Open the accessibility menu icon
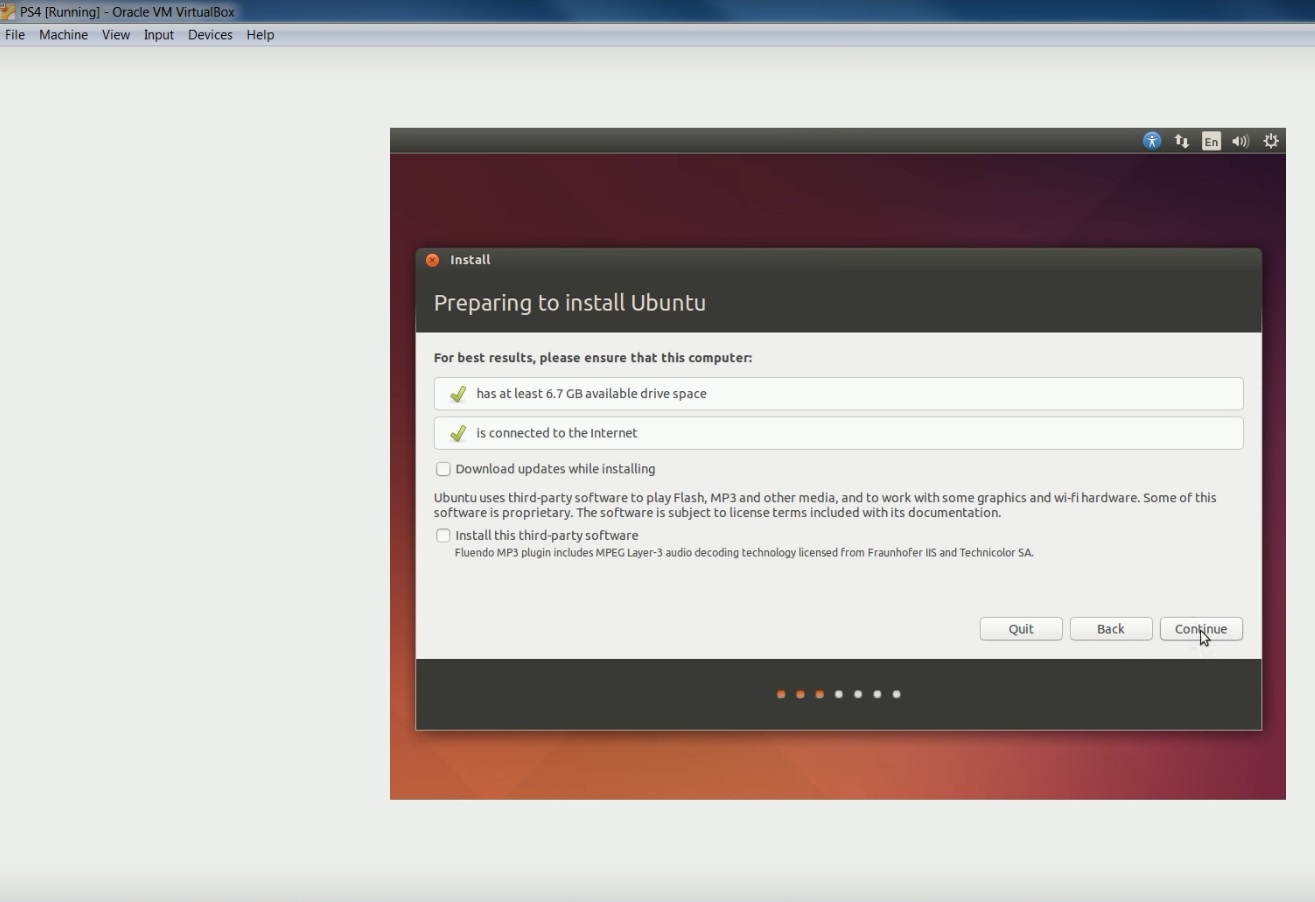The height and width of the screenshot is (902, 1315). (x=1152, y=141)
